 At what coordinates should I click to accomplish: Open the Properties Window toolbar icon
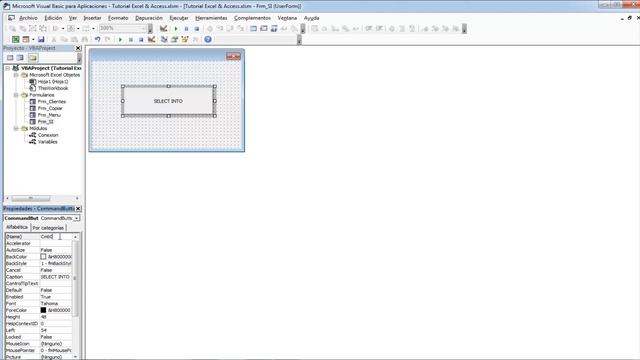[x=174, y=39]
